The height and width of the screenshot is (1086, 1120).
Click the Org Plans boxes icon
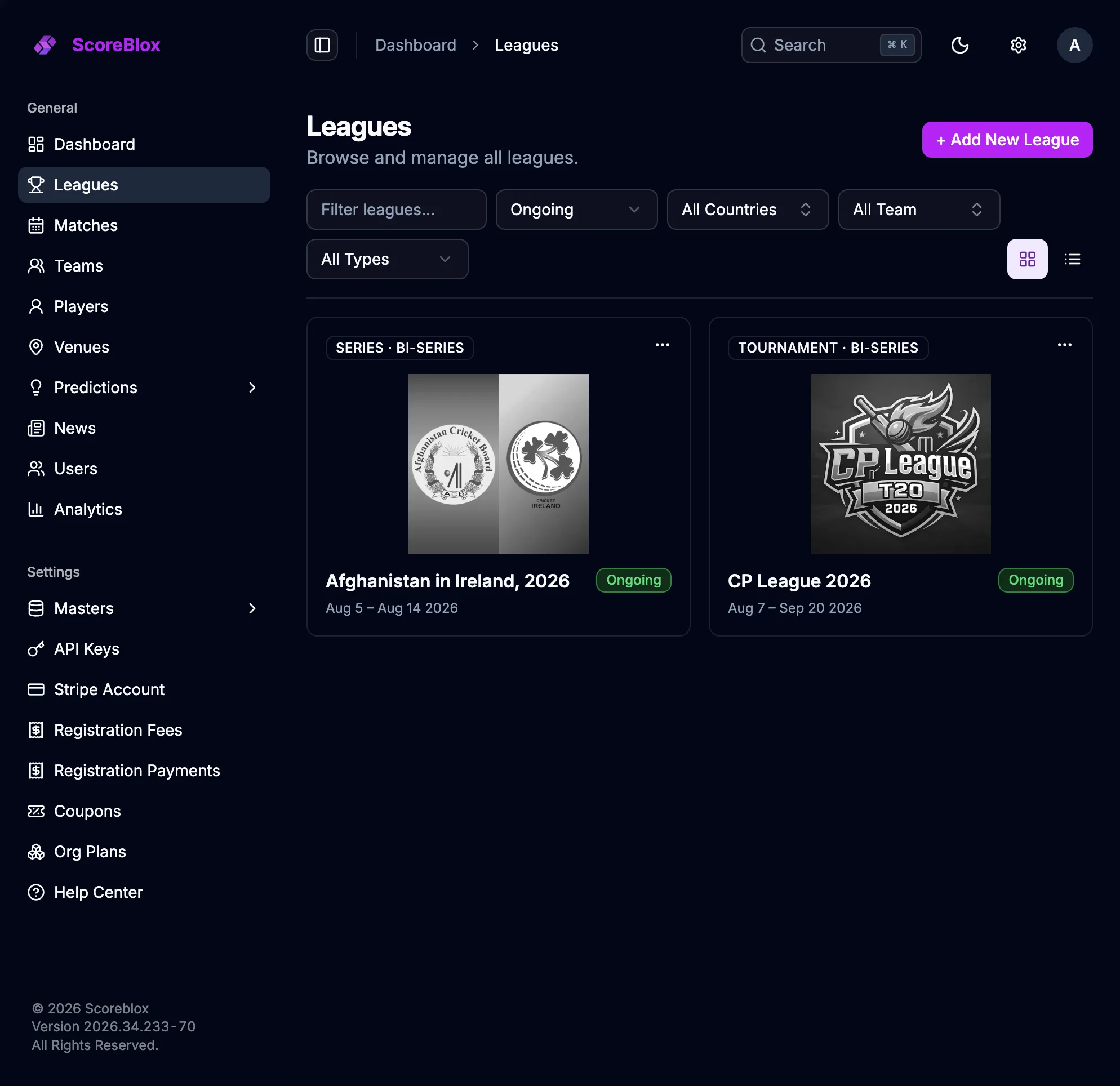(36, 852)
